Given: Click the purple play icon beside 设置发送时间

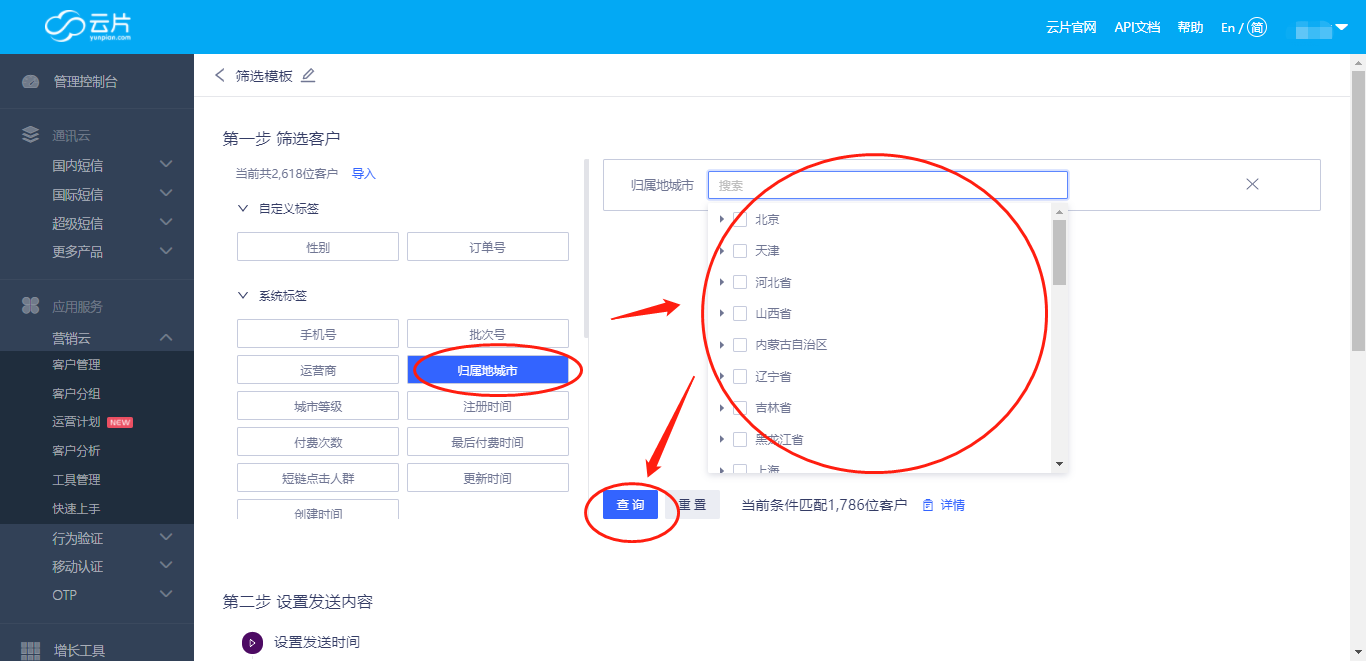Looking at the screenshot, I should pyautogui.click(x=252, y=642).
